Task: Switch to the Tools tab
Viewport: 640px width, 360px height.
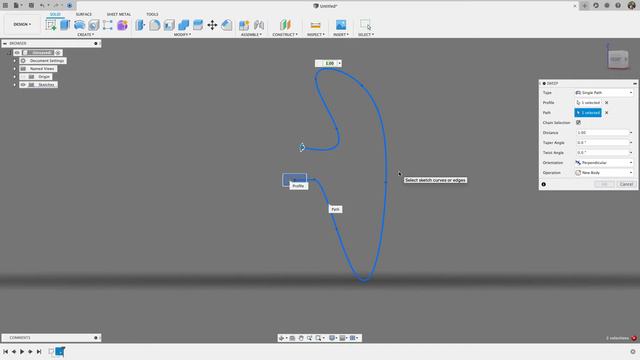Action: pos(152,14)
